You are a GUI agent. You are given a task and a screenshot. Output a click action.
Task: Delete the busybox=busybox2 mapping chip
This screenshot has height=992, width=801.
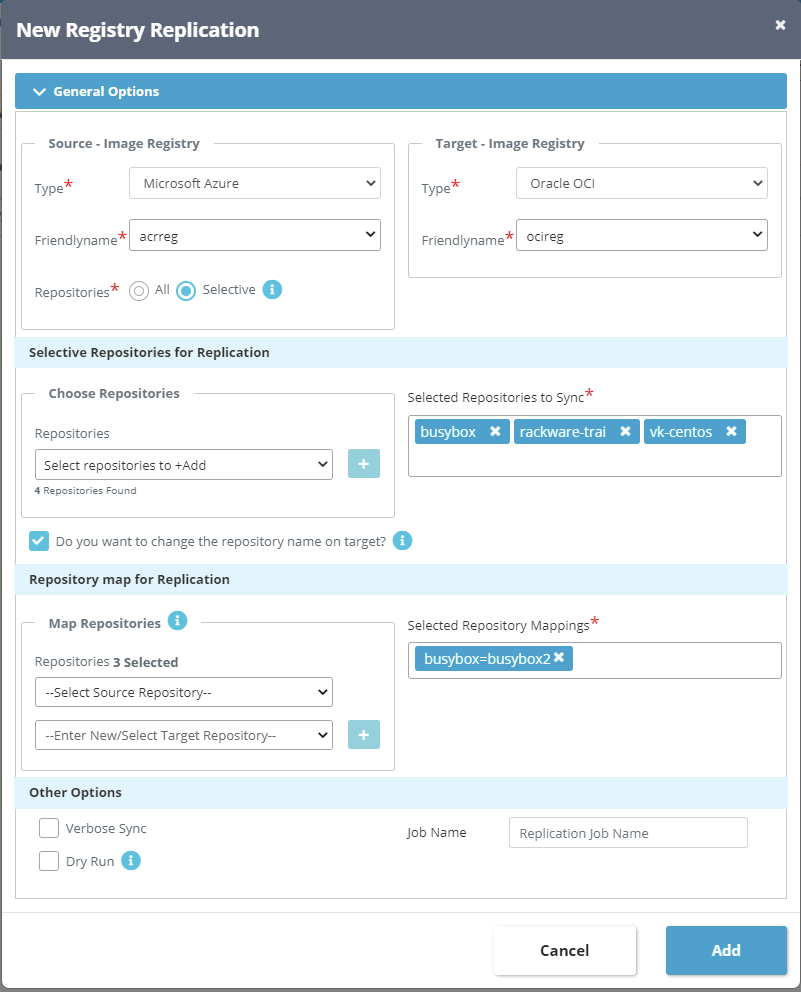[x=560, y=660]
